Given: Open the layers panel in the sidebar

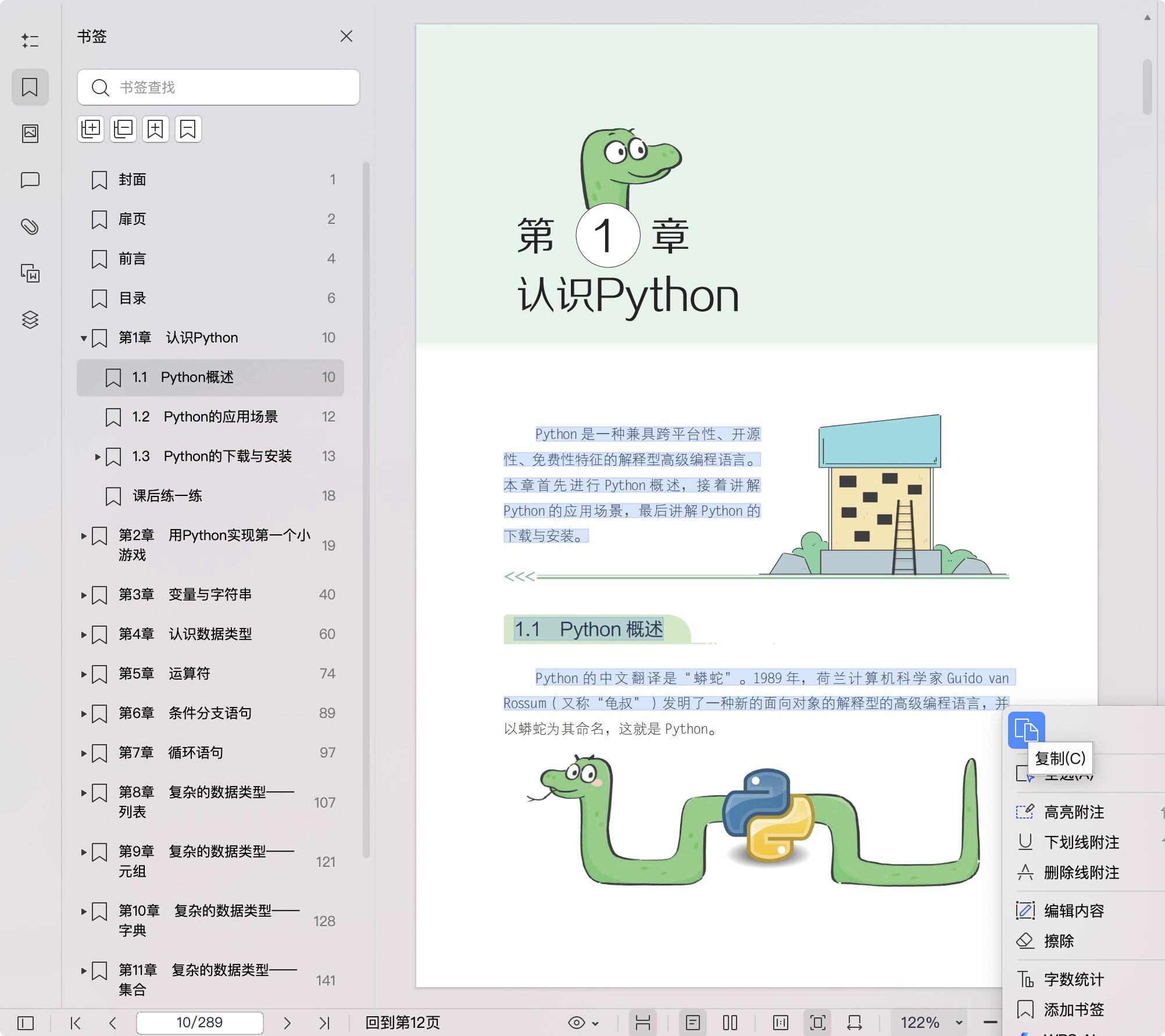Looking at the screenshot, I should click(30, 320).
